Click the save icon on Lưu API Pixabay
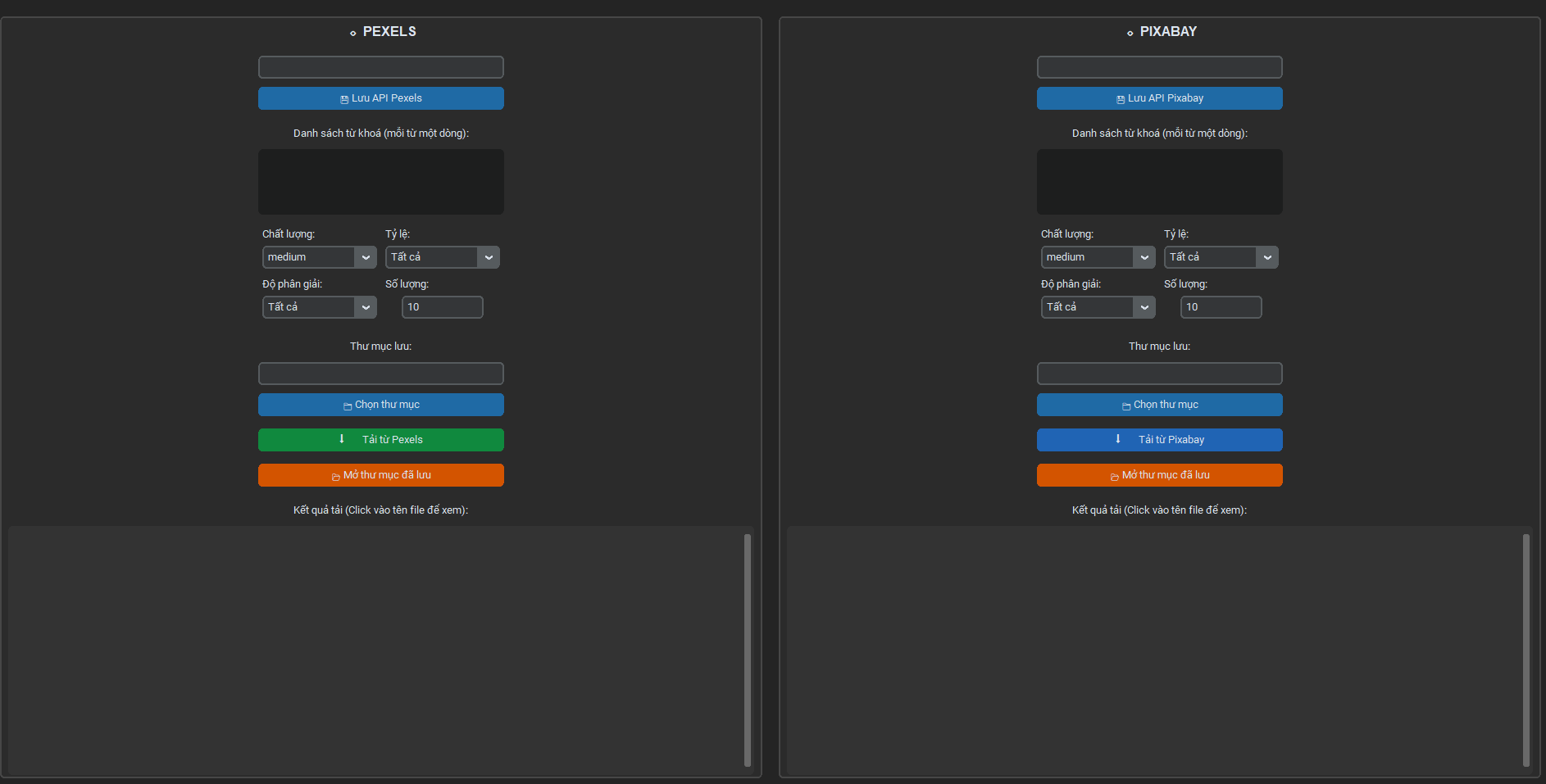This screenshot has width=1546, height=784. point(1121,99)
